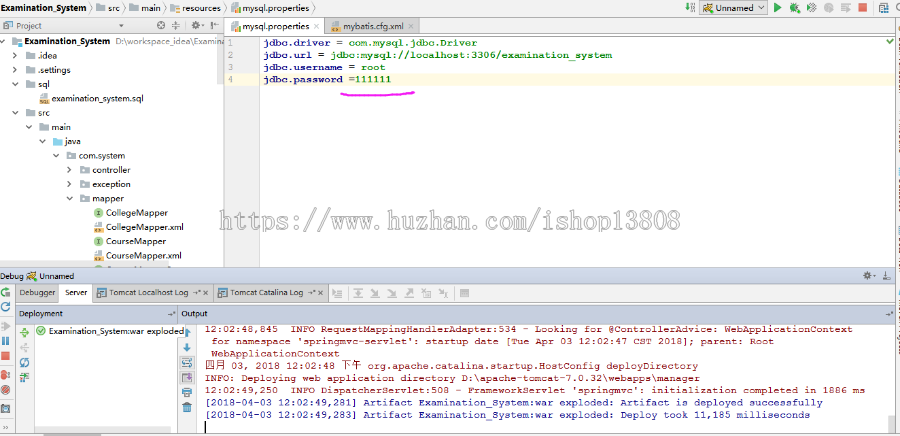The width and height of the screenshot is (900, 436).
Task: Open Project Structure icon in top toolbar
Action: (884, 7)
